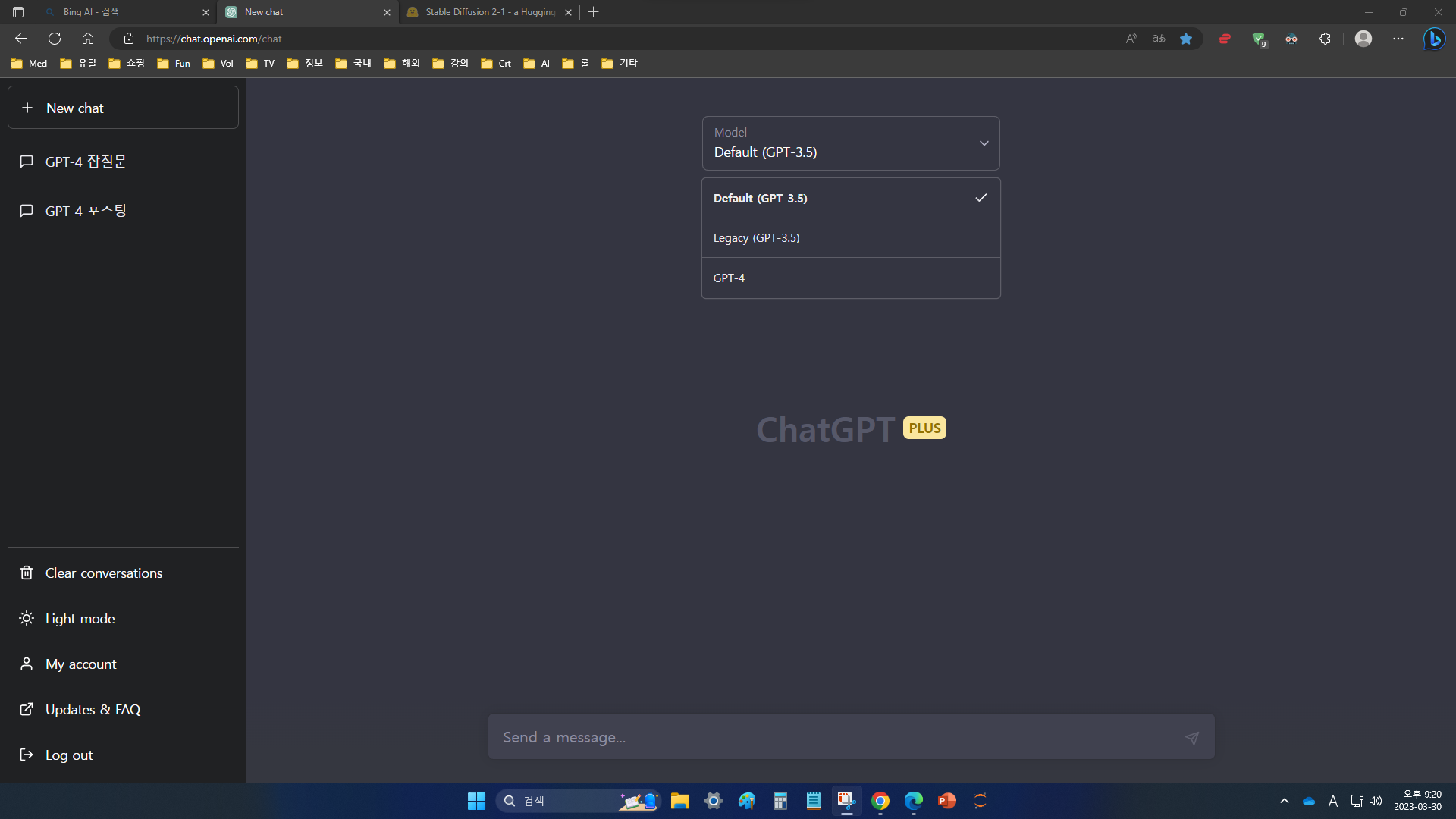Screen dimensions: 1456x819
Task: Click the Log out button
Action: tap(69, 754)
